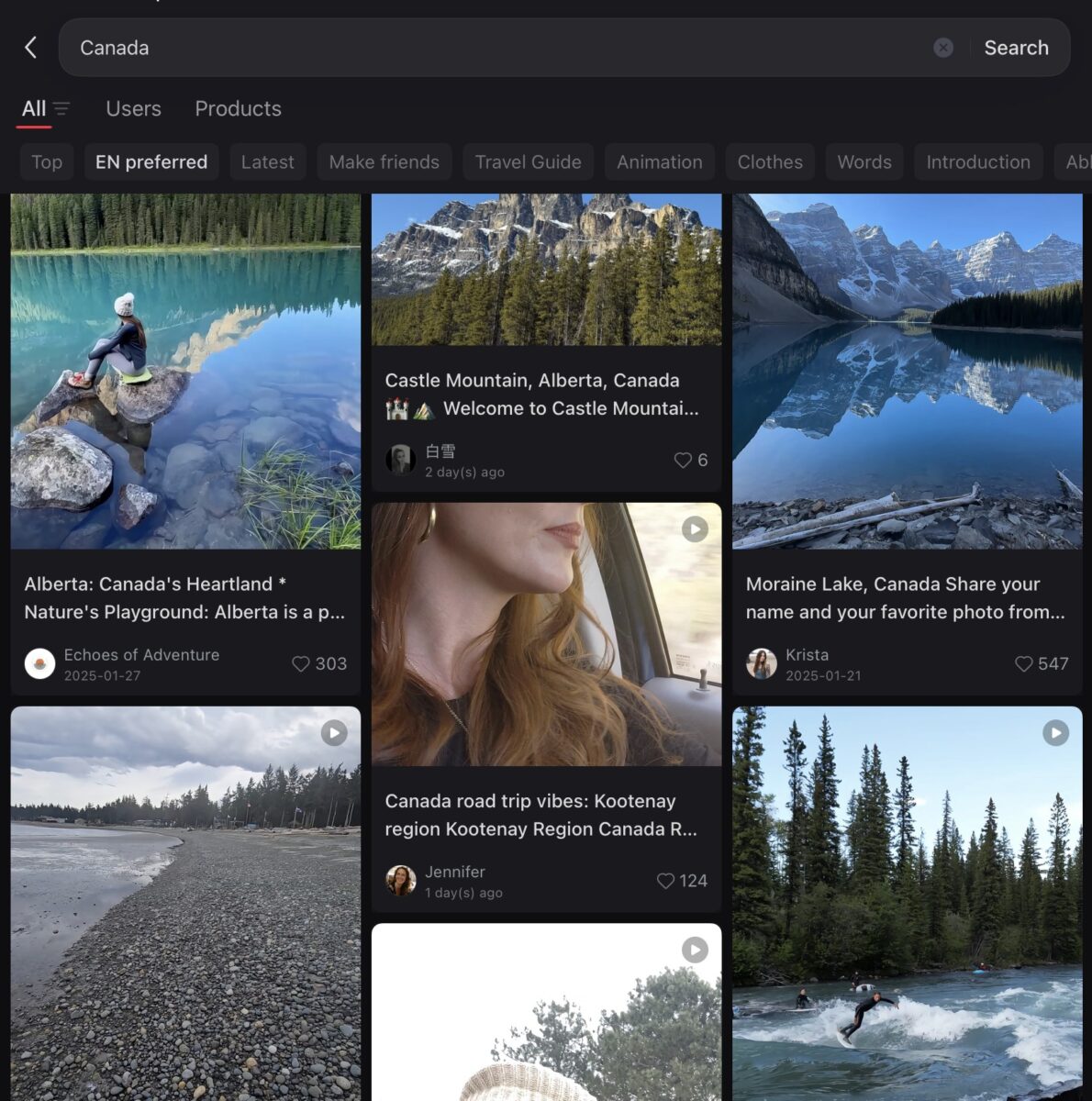This screenshot has height=1101, width=1092.
Task: Tap the 2025-01-21 post date
Action: pos(823,675)
